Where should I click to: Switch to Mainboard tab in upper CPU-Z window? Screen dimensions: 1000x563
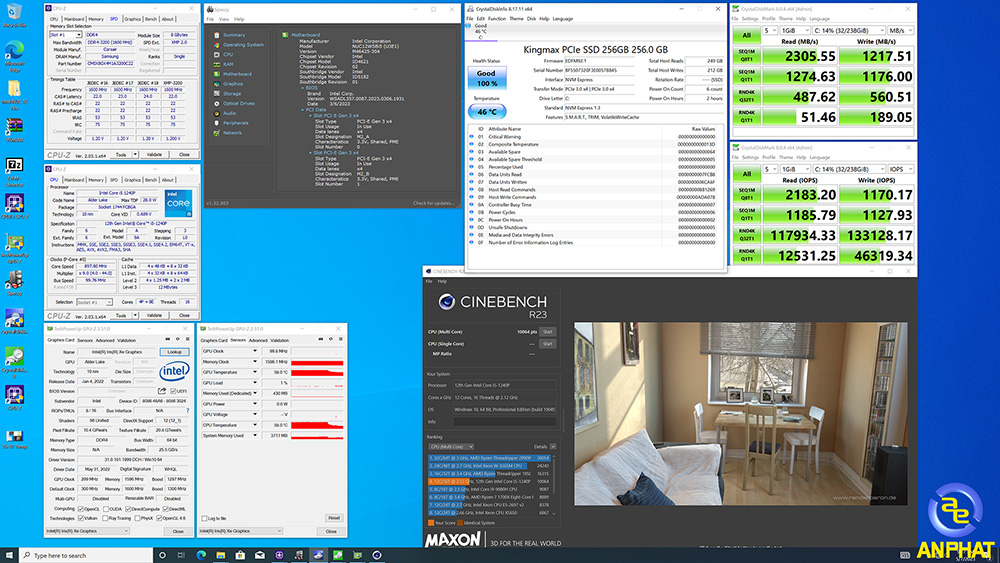(x=74, y=19)
